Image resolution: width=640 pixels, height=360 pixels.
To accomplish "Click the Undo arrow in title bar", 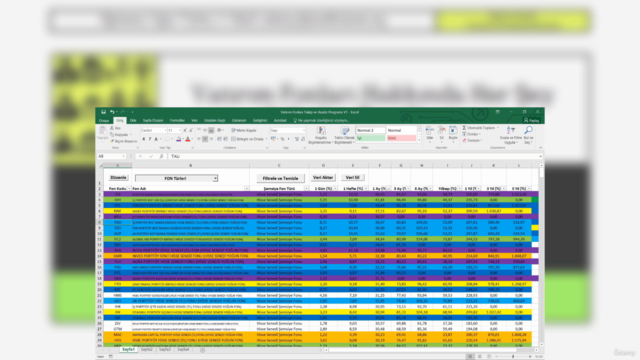I will click(112, 112).
